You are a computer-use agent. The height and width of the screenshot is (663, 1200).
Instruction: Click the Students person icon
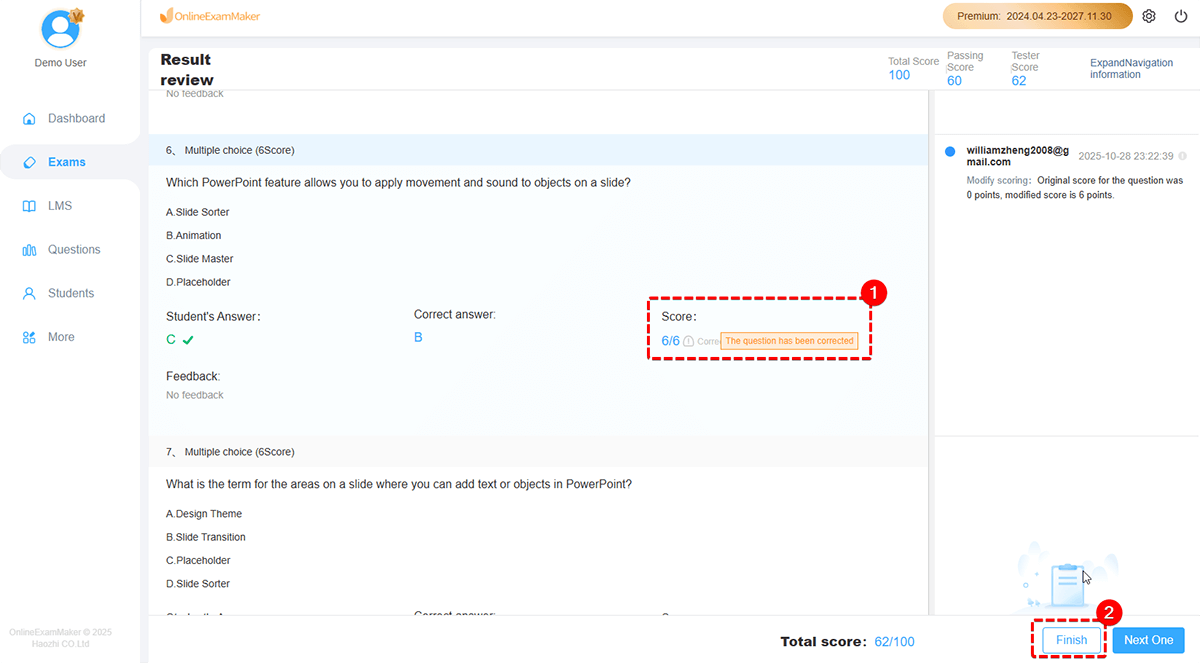[x=29, y=294]
